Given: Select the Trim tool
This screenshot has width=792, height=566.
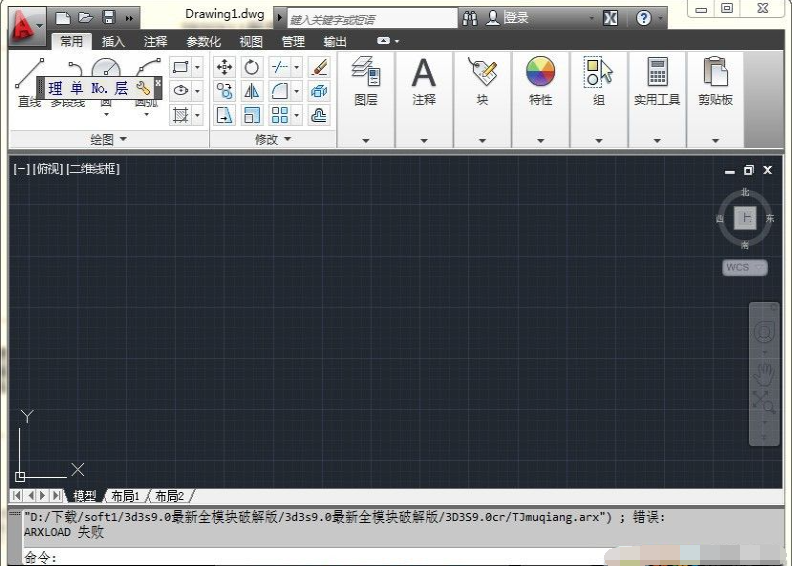Looking at the screenshot, I should click(x=279, y=67).
